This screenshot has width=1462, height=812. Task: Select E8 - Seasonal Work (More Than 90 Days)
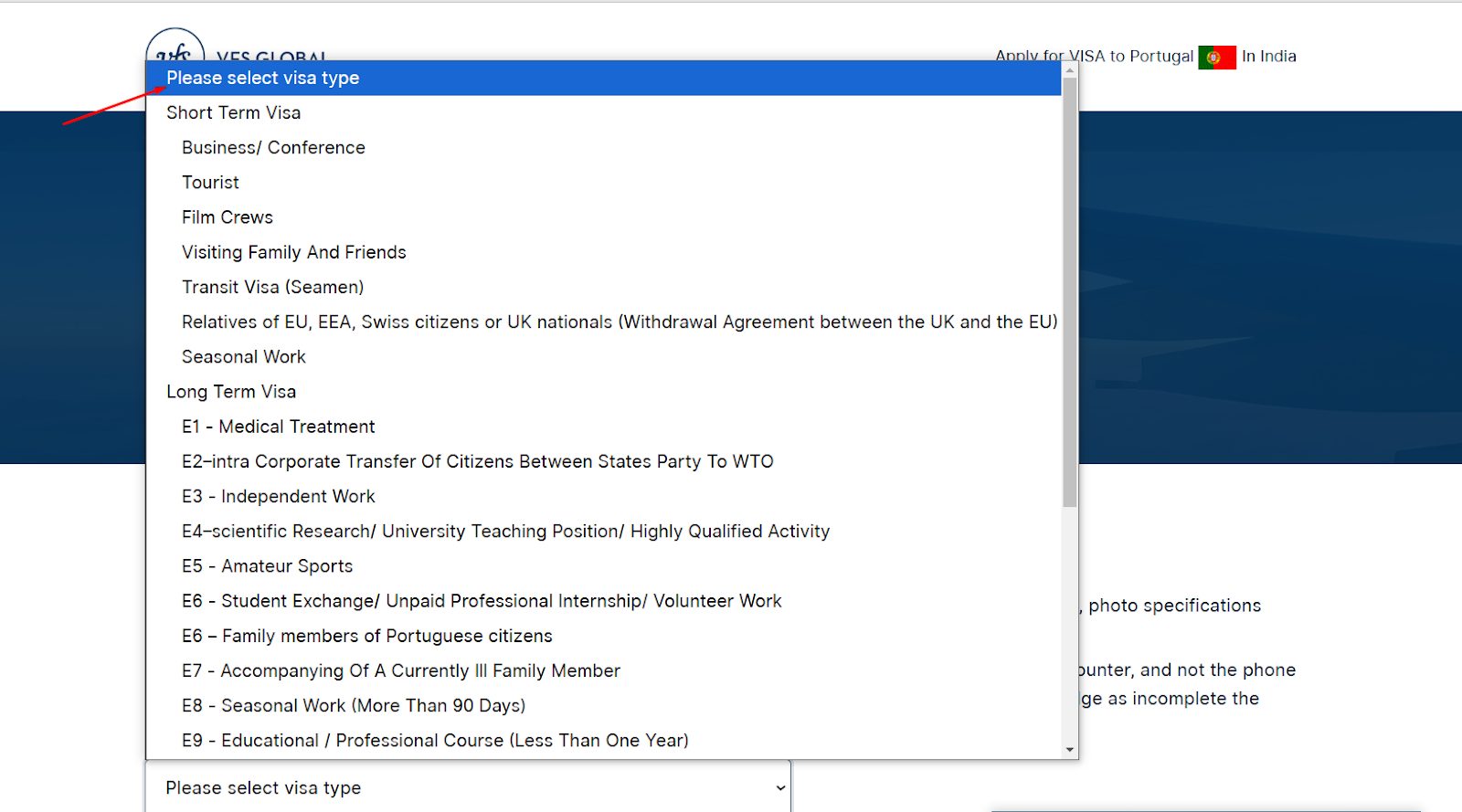pyautogui.click(x=603, y=705)
